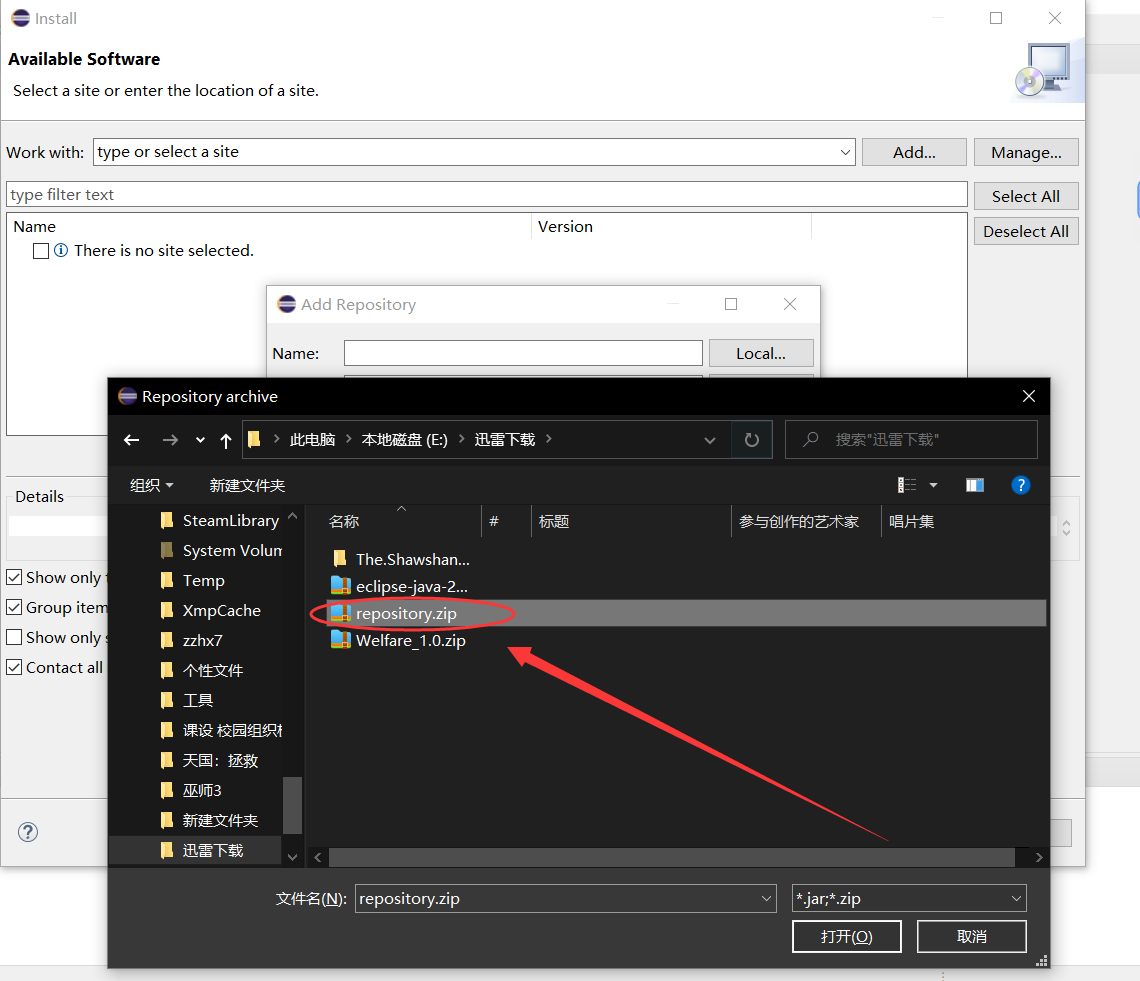
Task: Toggle Contact all checkbox
Action: (14, 667)
